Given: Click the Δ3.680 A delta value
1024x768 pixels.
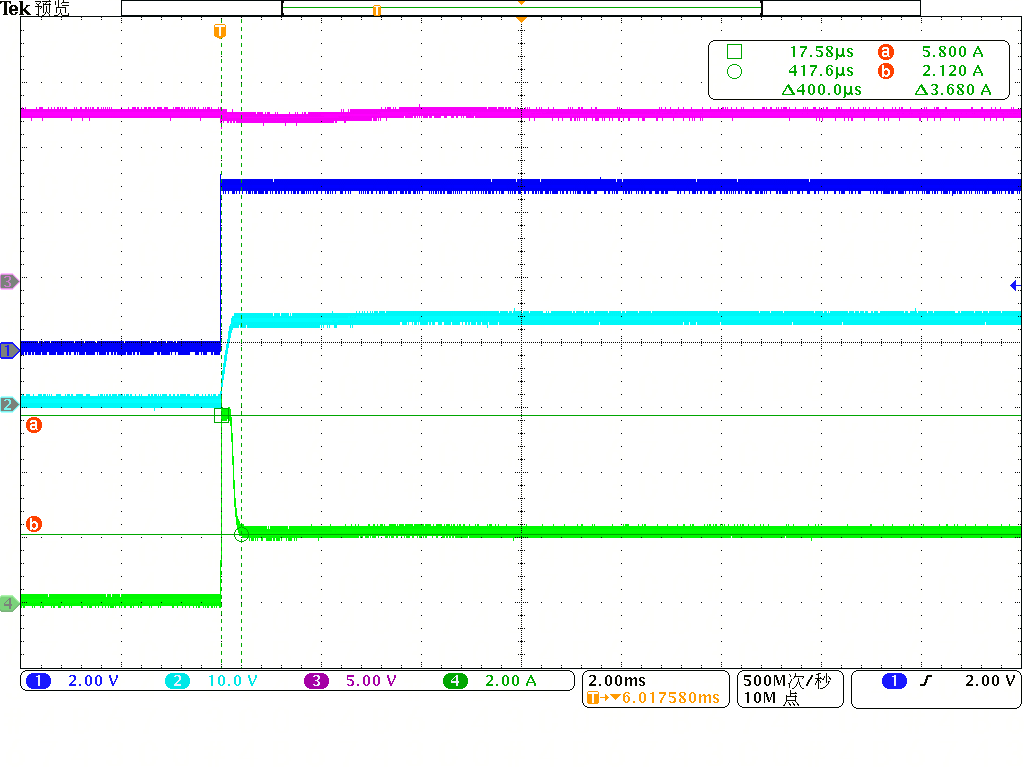Looking at the screenshot, I should click(x=953, y=89).
